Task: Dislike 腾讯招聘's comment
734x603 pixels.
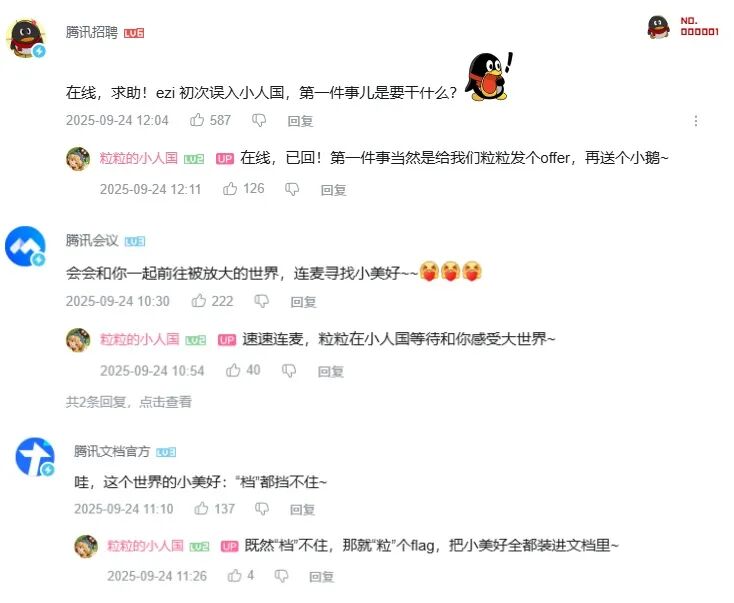Action: click(x=259, y=121)
